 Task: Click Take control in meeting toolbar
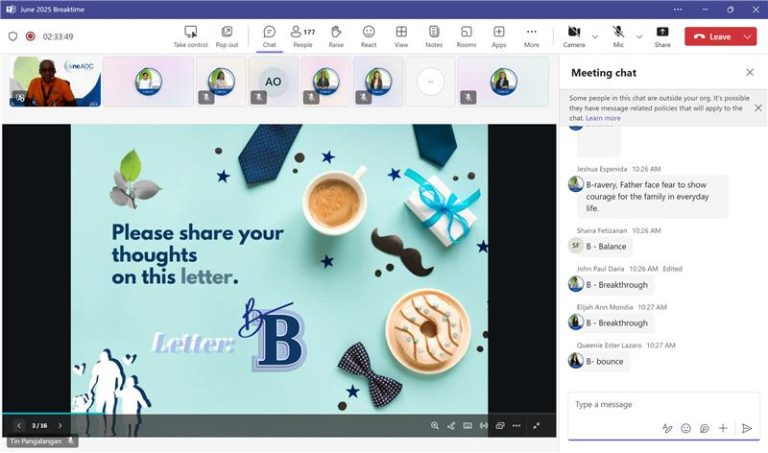(x=190, y=37)
